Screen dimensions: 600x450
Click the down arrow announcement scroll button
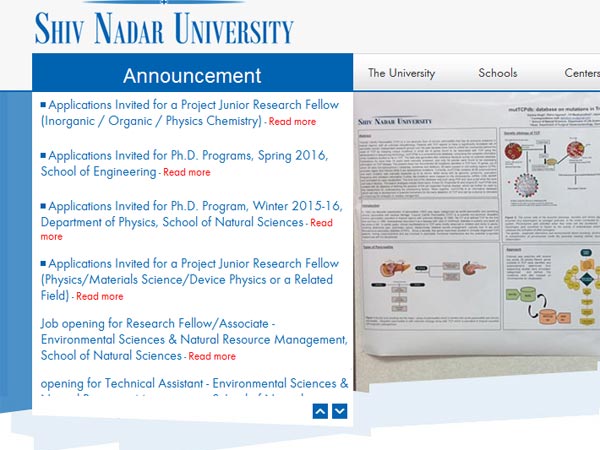(340, 411)
